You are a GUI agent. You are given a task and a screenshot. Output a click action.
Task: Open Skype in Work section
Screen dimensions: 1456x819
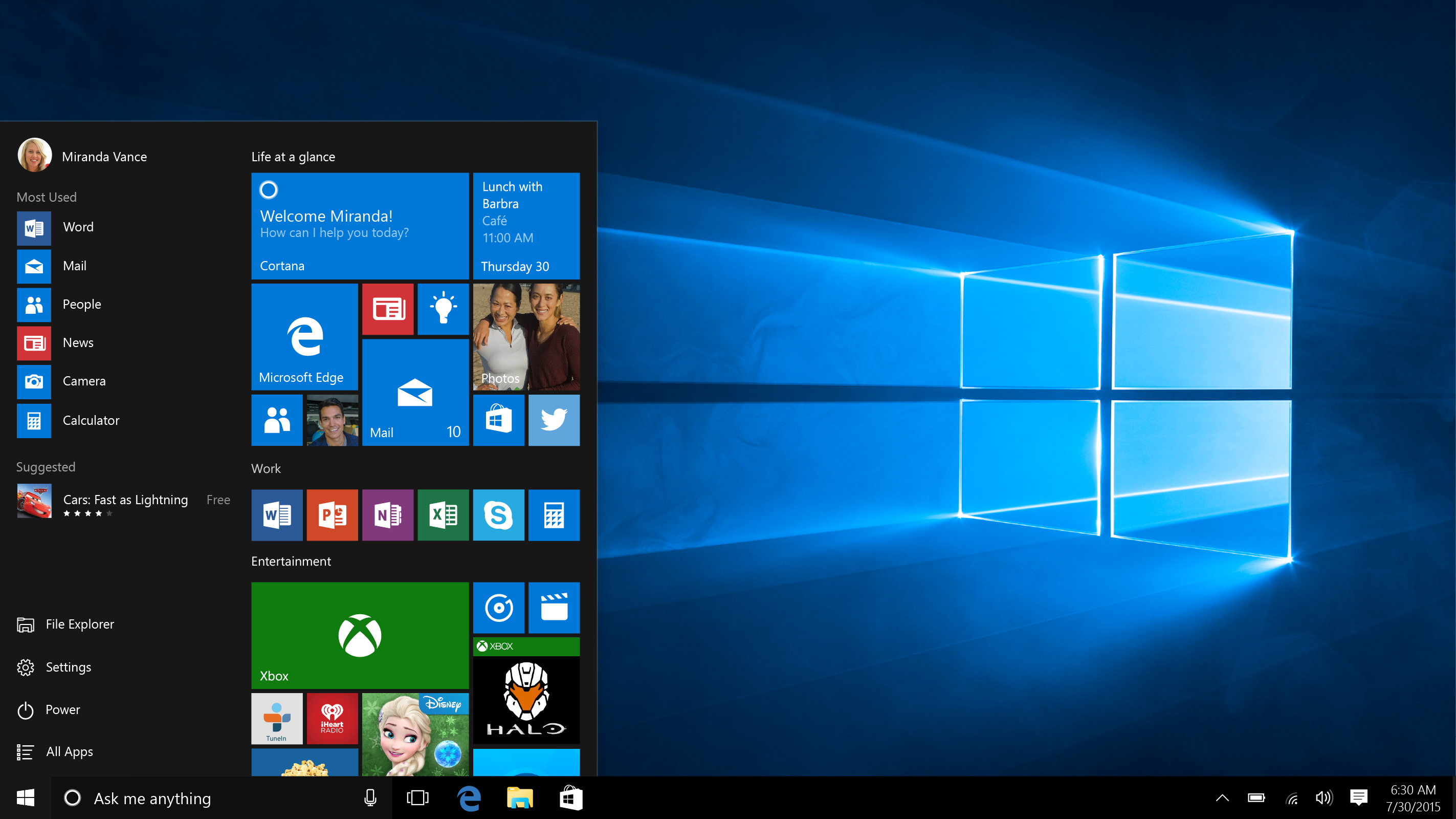tap(498, 514)
